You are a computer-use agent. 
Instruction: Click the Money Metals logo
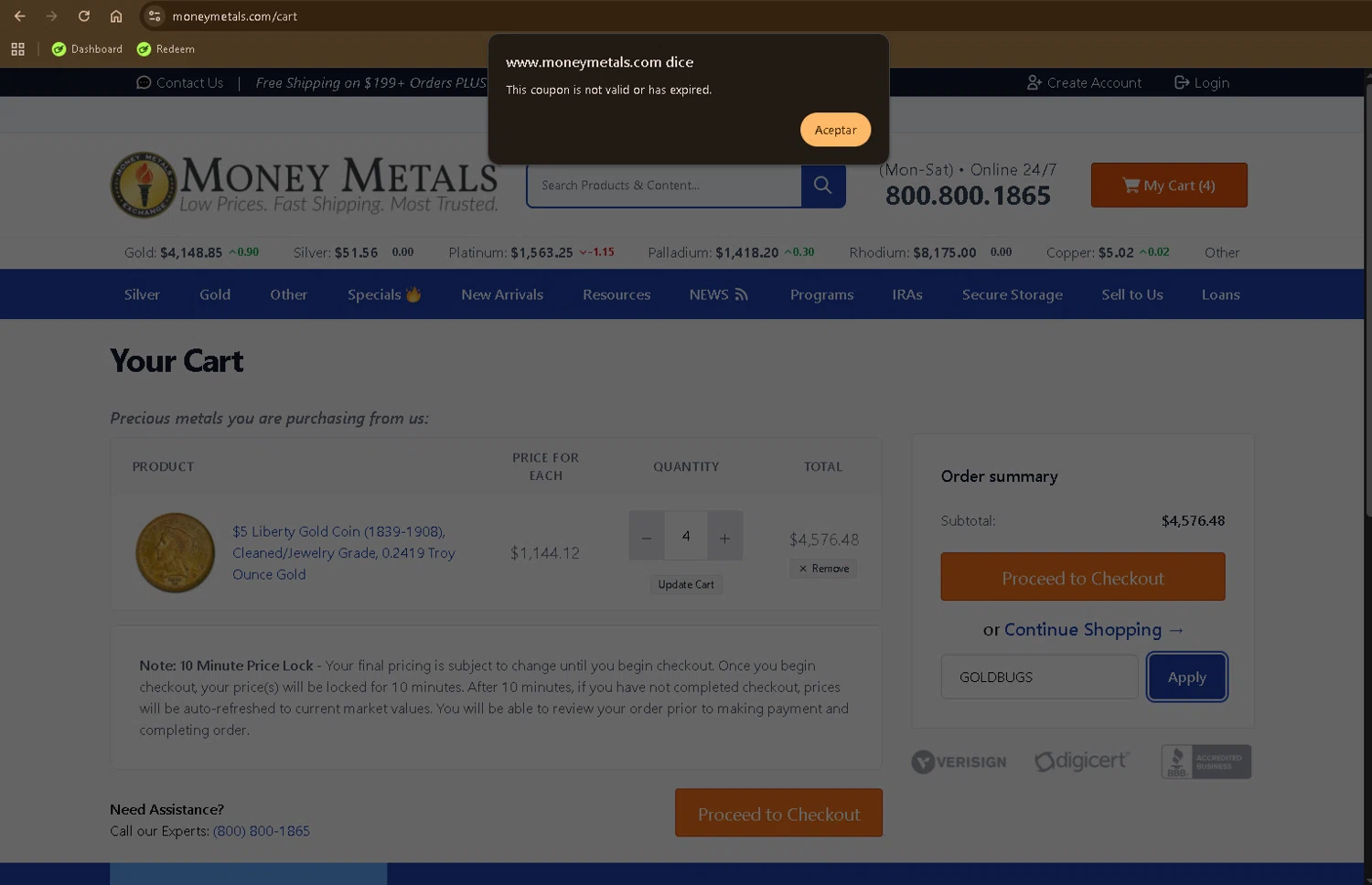[305, 185]
